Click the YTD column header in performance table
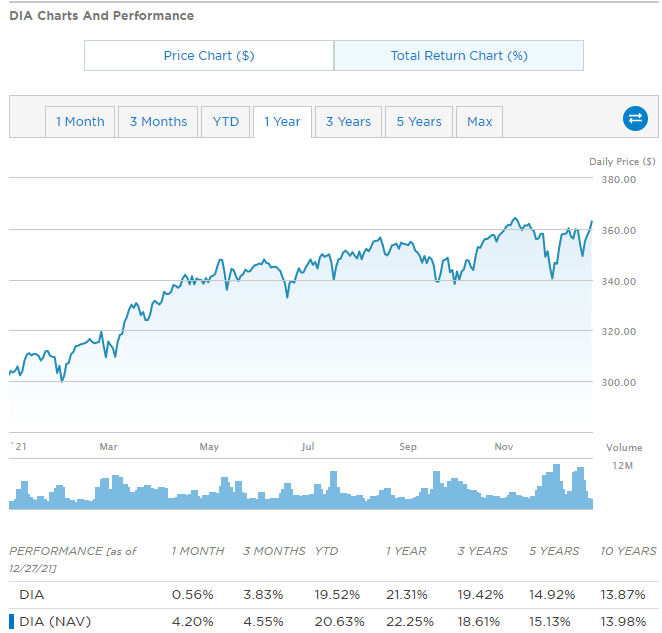 coord(326,551)
